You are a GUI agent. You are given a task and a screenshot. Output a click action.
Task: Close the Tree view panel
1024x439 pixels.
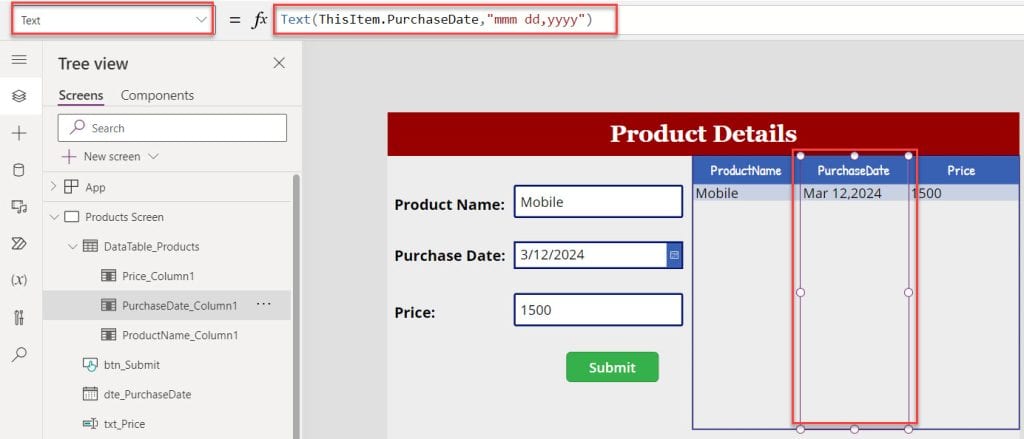pyautogui.click(x=279, y=63)
